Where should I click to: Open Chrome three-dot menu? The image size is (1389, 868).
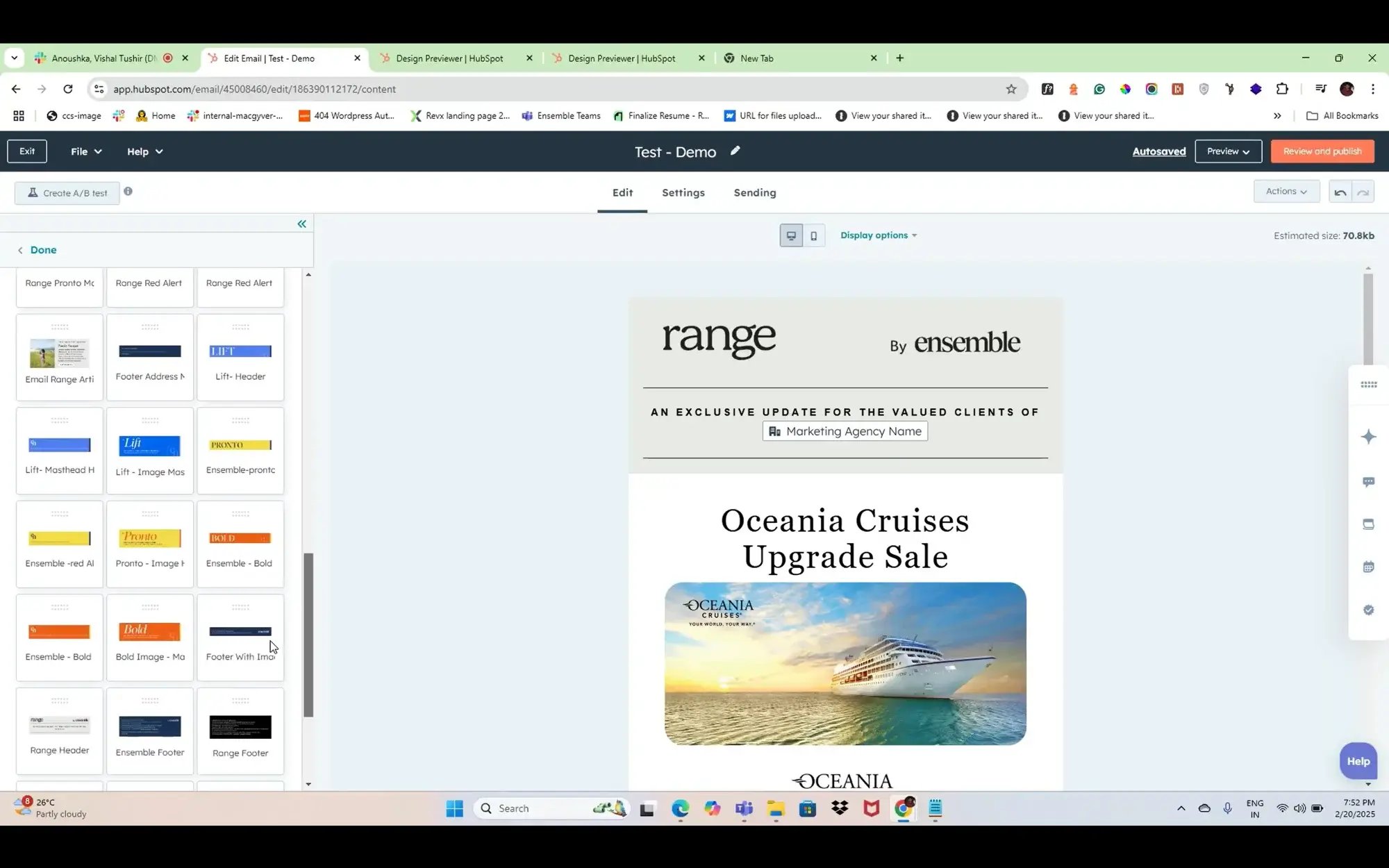click(x=1372, y=89)
